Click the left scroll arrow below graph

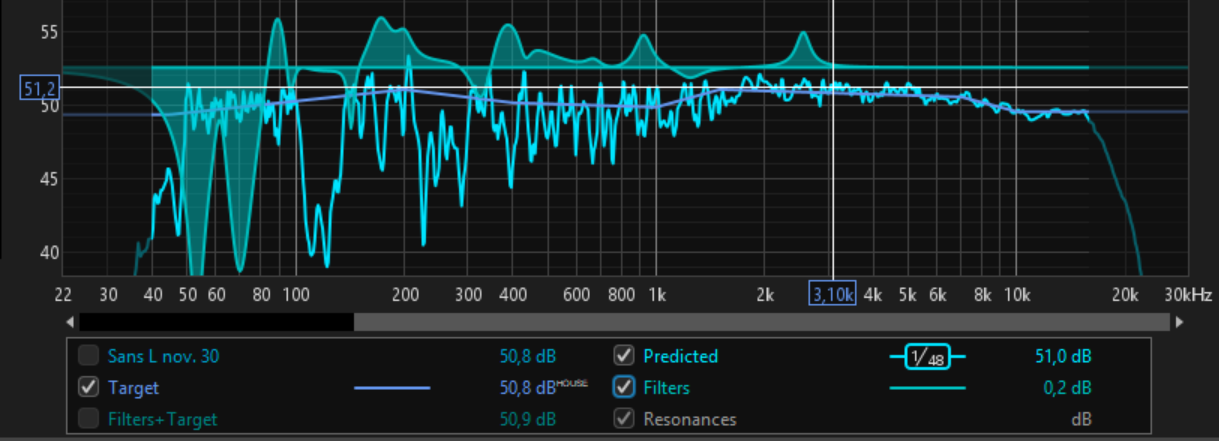[x=69, y=322]
